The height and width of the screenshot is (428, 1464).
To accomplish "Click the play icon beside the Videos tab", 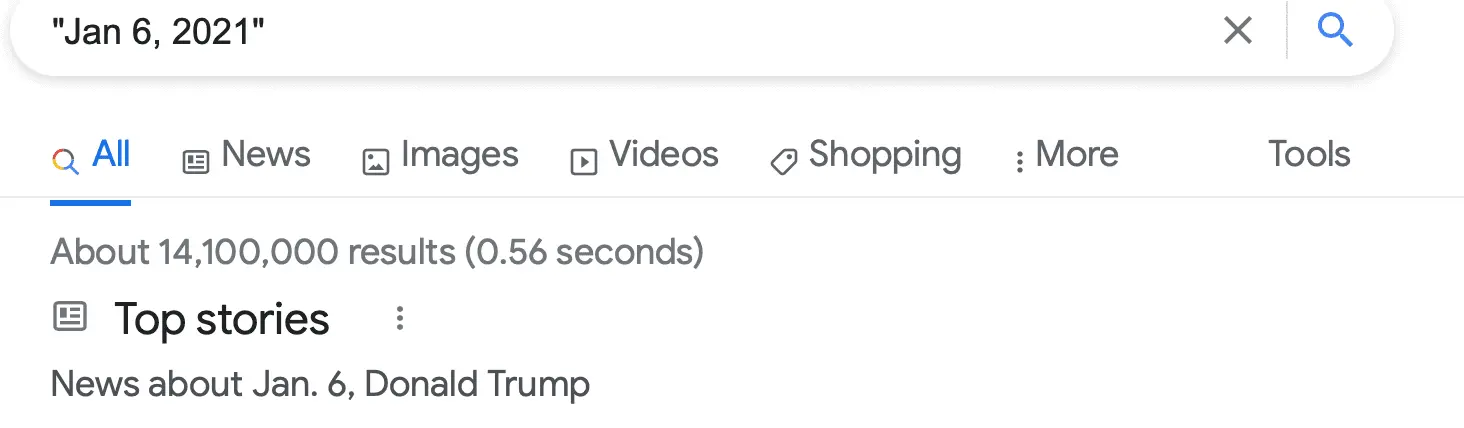I will pos(583,160).
